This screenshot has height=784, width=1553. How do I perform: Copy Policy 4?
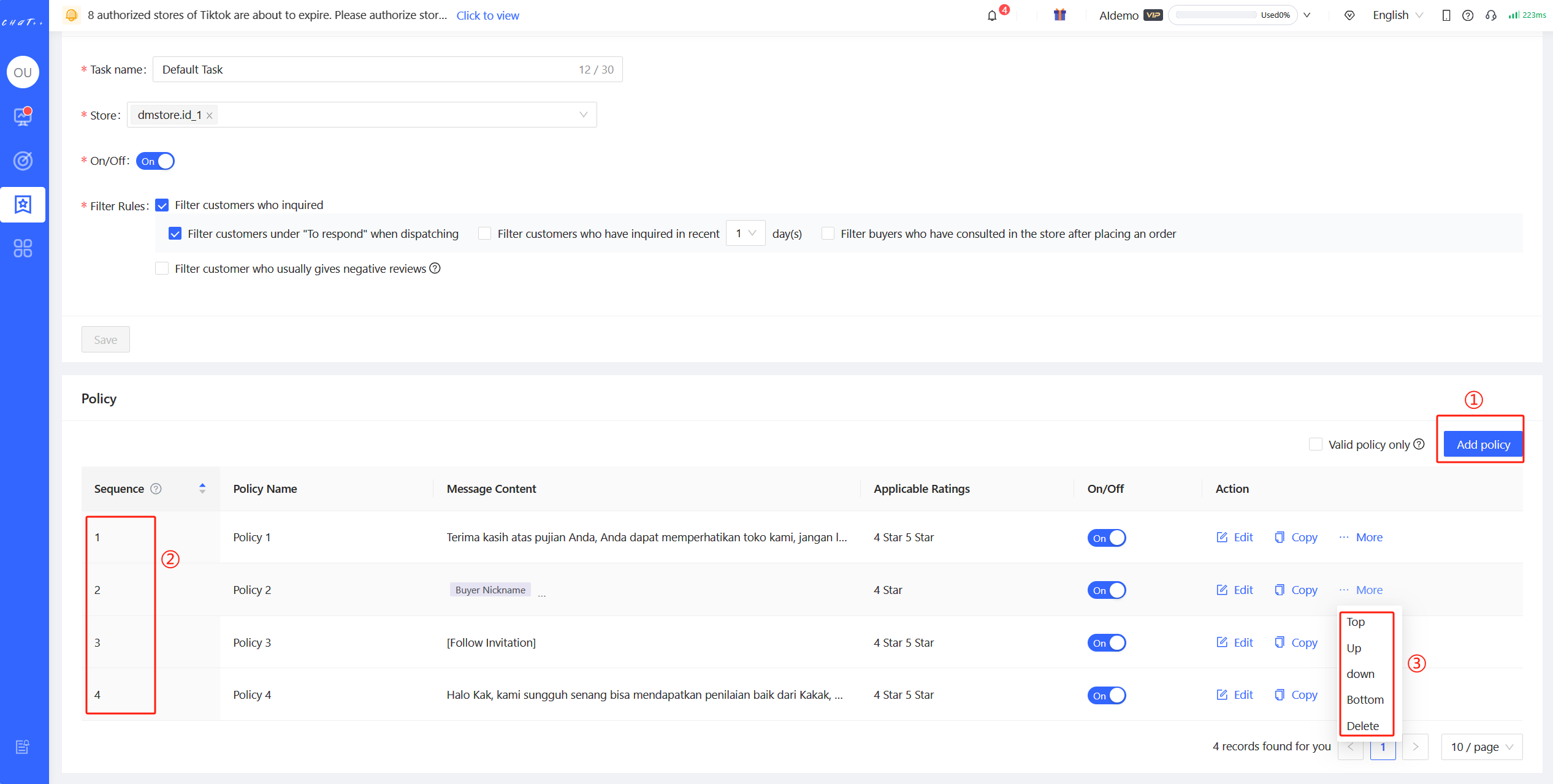click(1295, 695)
